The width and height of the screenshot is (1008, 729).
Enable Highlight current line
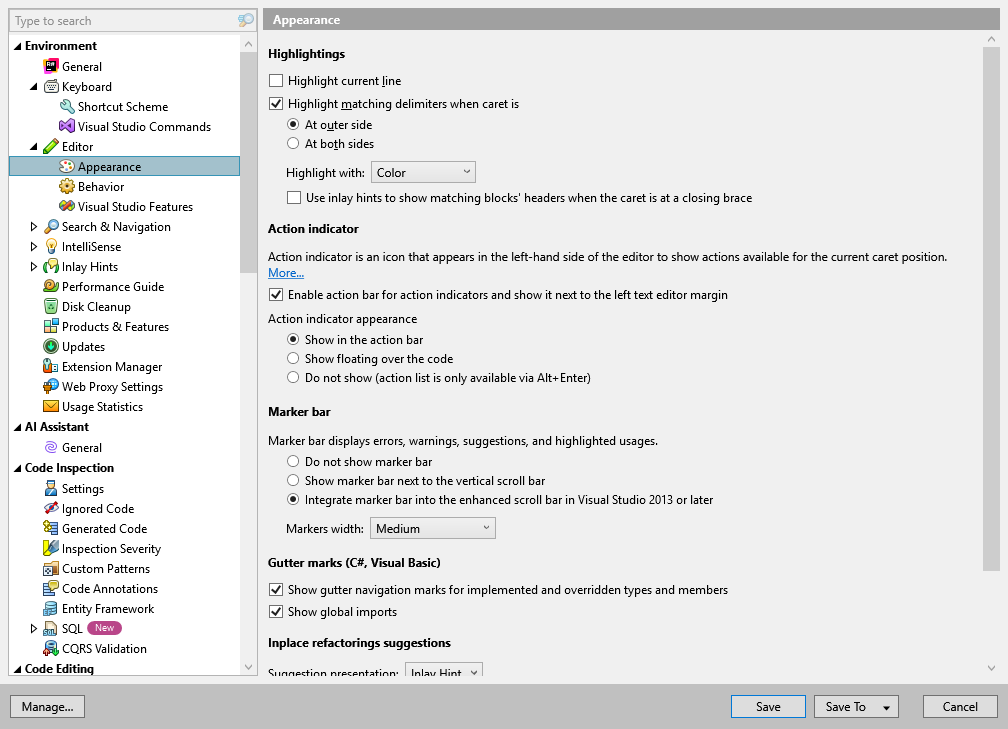coord(275,80)
